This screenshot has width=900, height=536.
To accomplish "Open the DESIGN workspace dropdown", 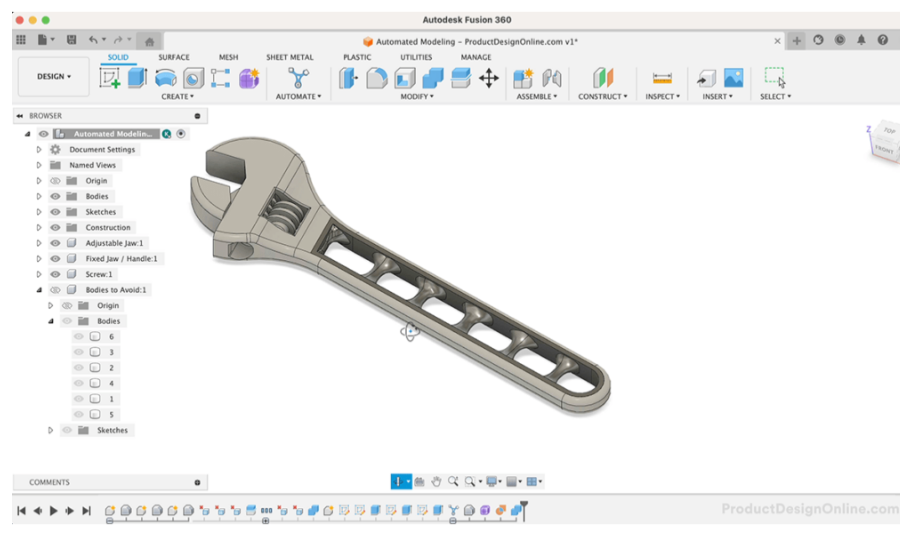I will (54, 76).
